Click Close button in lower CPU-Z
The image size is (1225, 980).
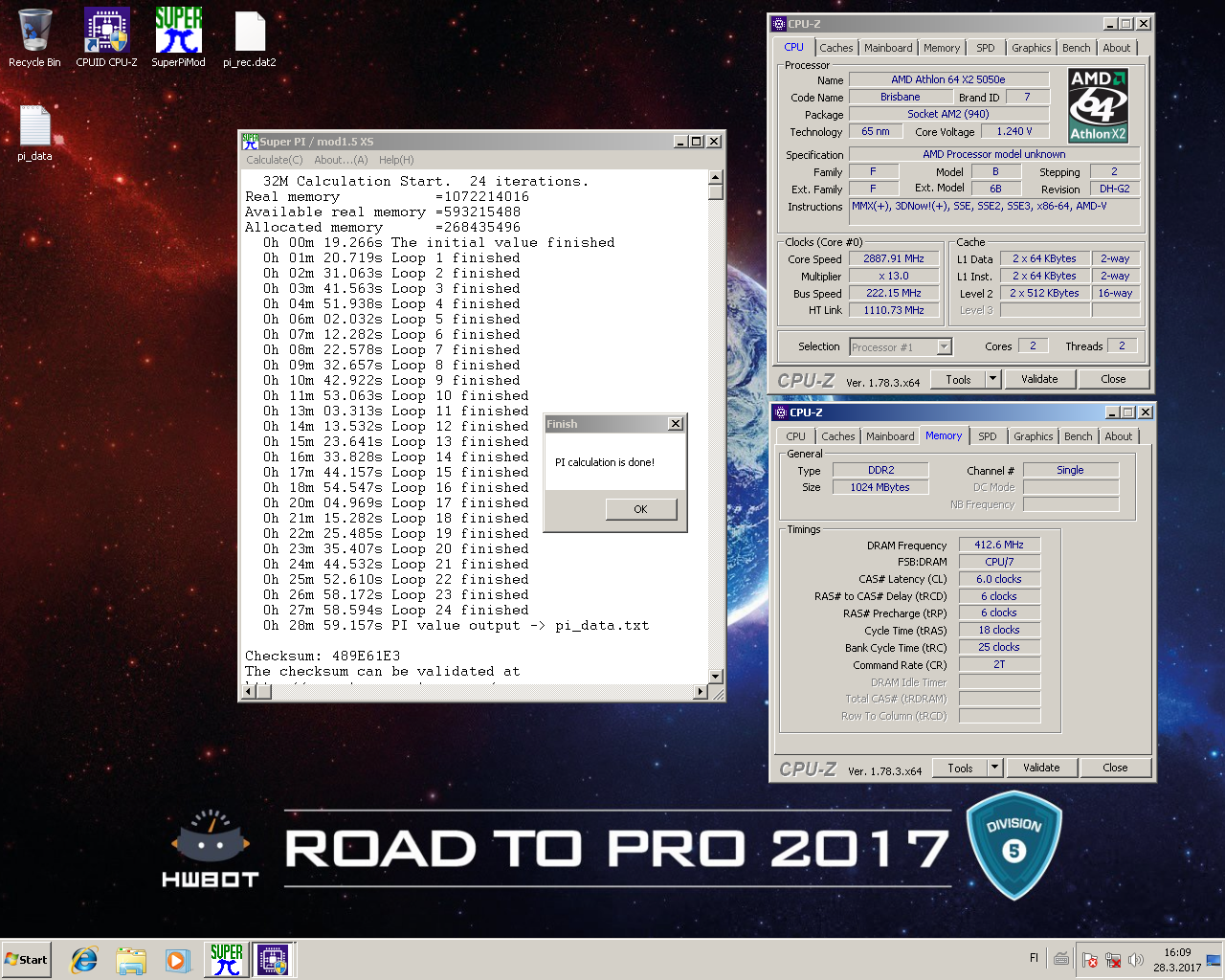(x=1115, y=768)
